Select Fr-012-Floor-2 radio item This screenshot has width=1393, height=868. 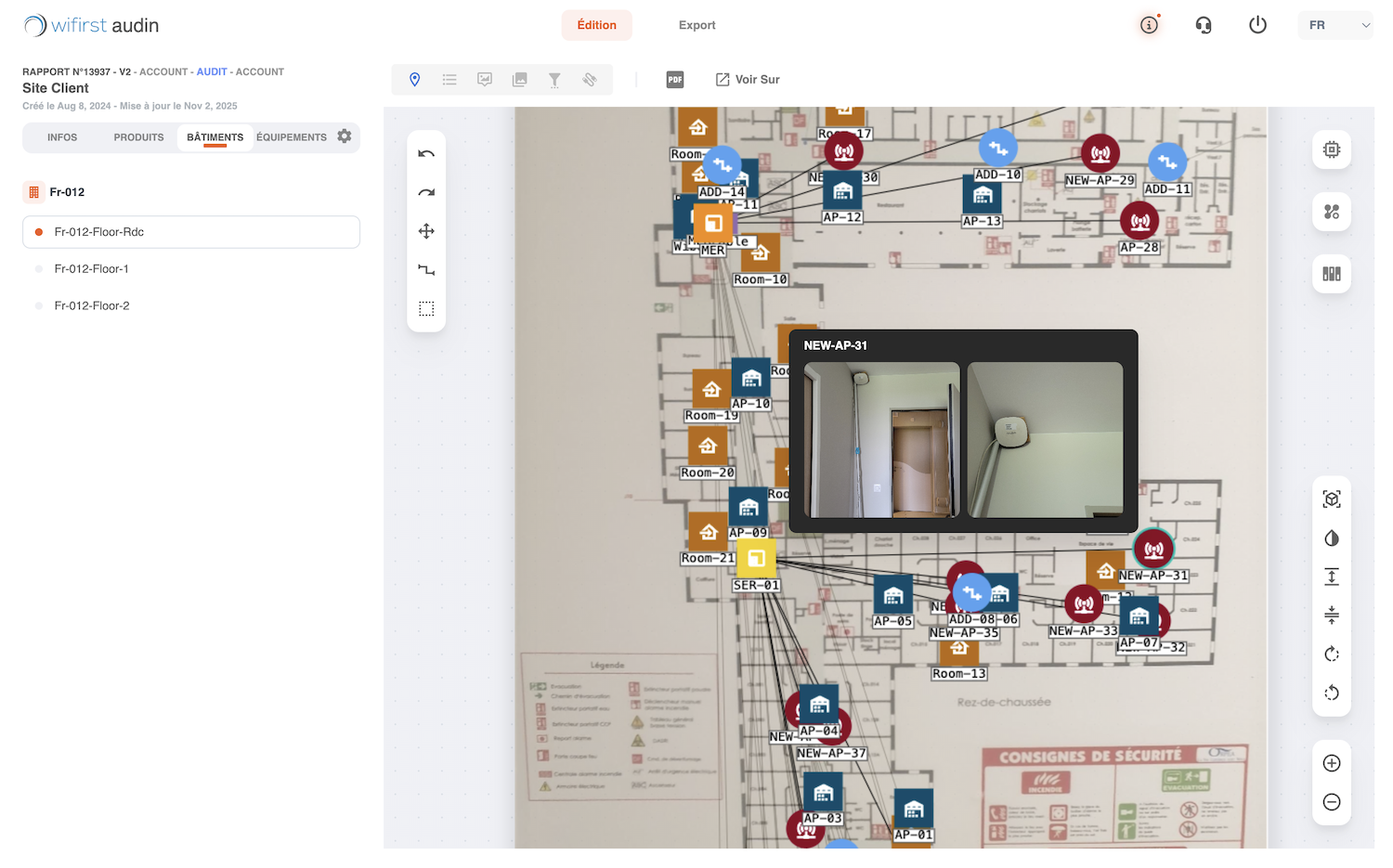pos(191,305)
